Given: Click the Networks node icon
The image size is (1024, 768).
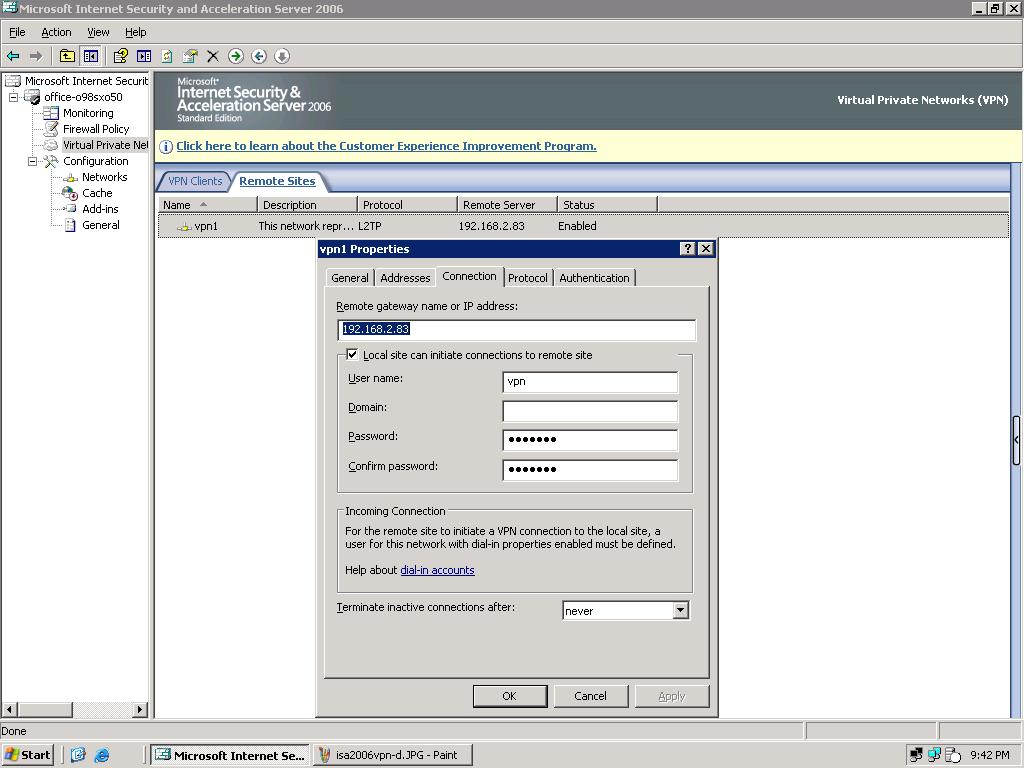Looking at the screenshot, I should pyautogui.click(x=70, y=177).
